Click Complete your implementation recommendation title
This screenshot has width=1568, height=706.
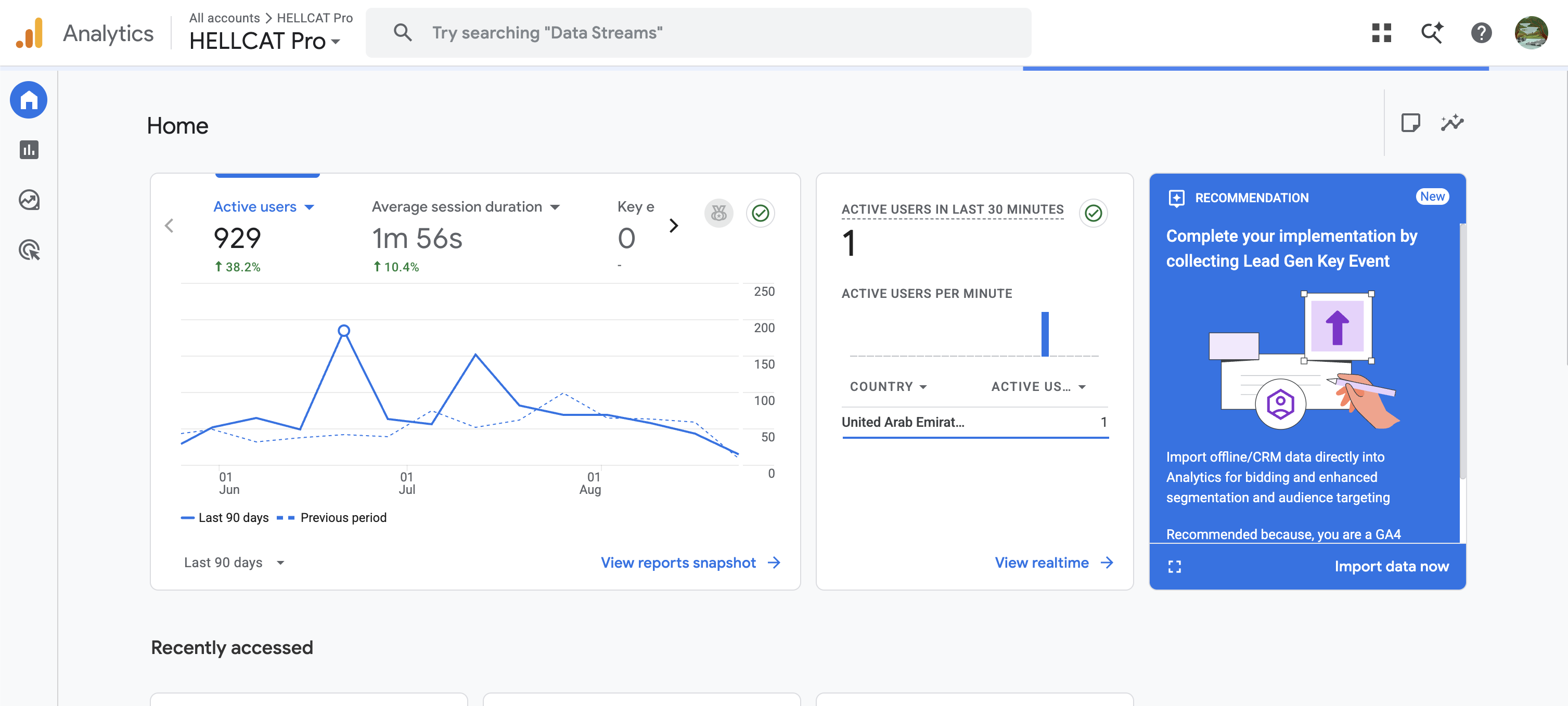click(x=1291, y=248)
